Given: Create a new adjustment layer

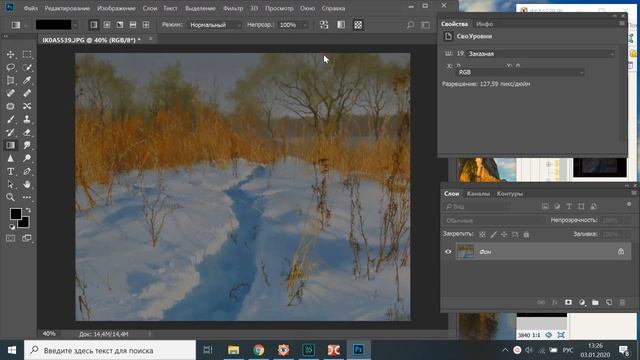Looking at the screenshot, I should [x=582, y=302].
